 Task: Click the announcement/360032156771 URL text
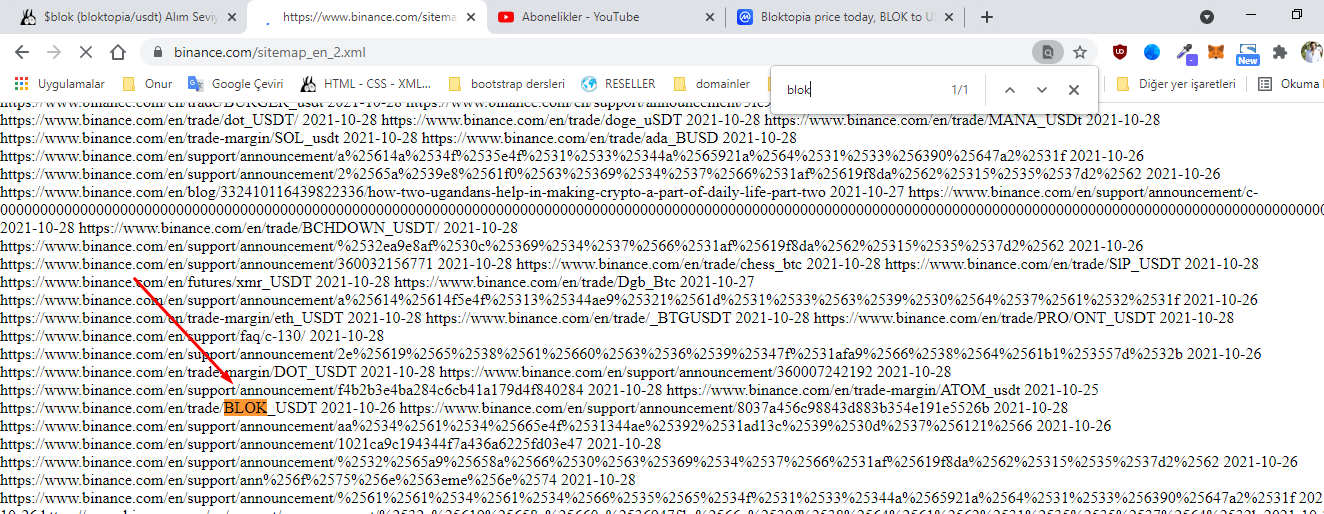click(x=217, y=264)
